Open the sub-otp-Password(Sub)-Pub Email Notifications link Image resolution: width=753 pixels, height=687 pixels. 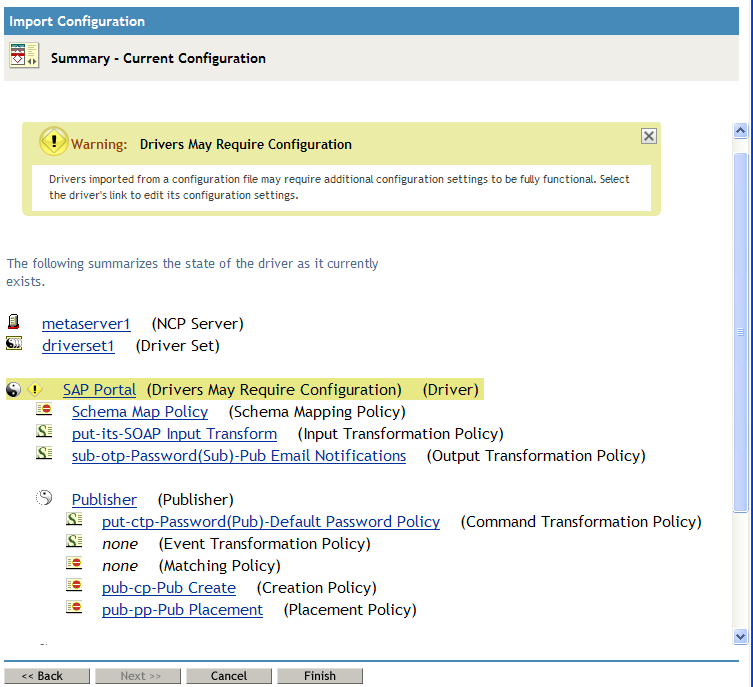pyautogui.click(x=239, y=456)
